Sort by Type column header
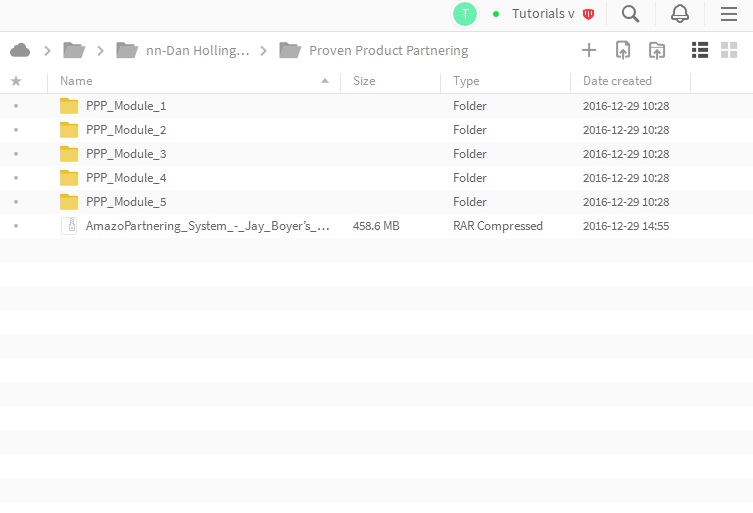 tap(466, 81)
